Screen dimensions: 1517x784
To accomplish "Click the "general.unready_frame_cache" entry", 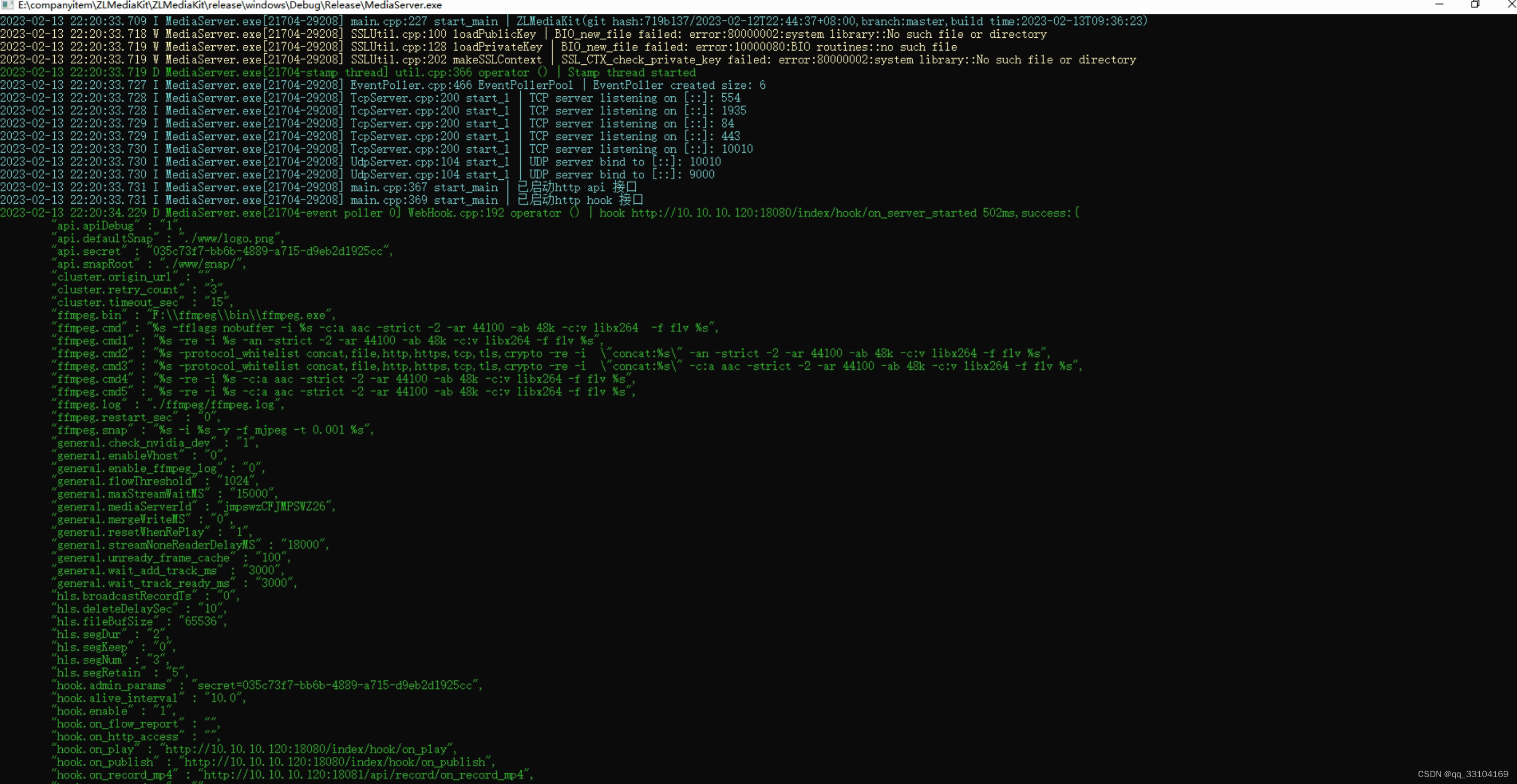I will [x=171, y=558].
